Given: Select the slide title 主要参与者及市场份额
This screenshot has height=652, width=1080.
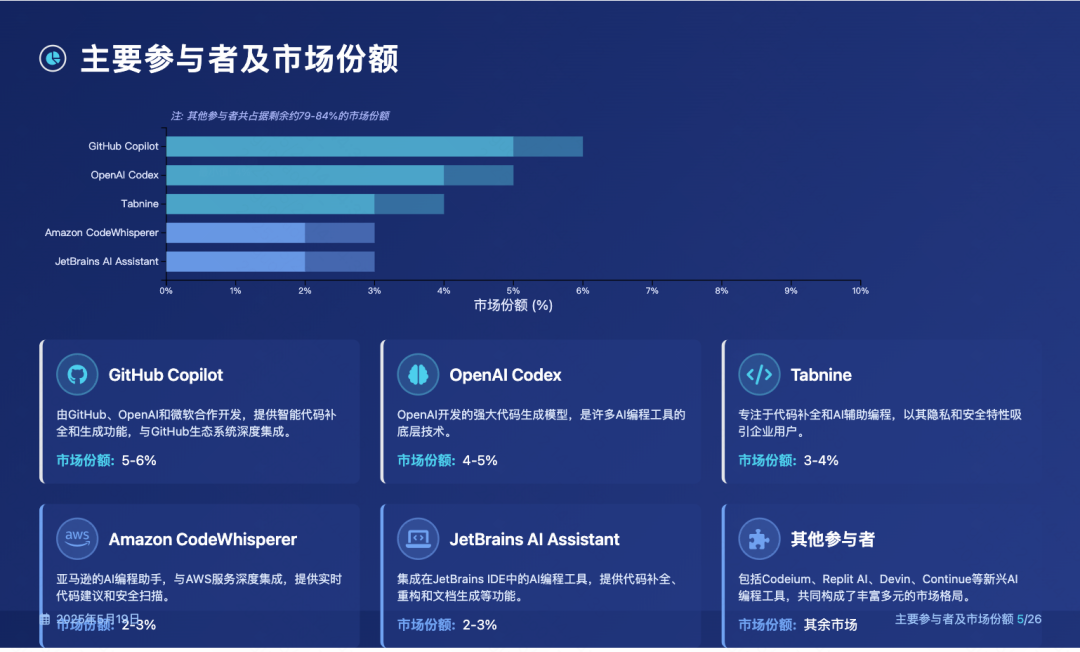Looking at the screenshot, I should (240, 59).
